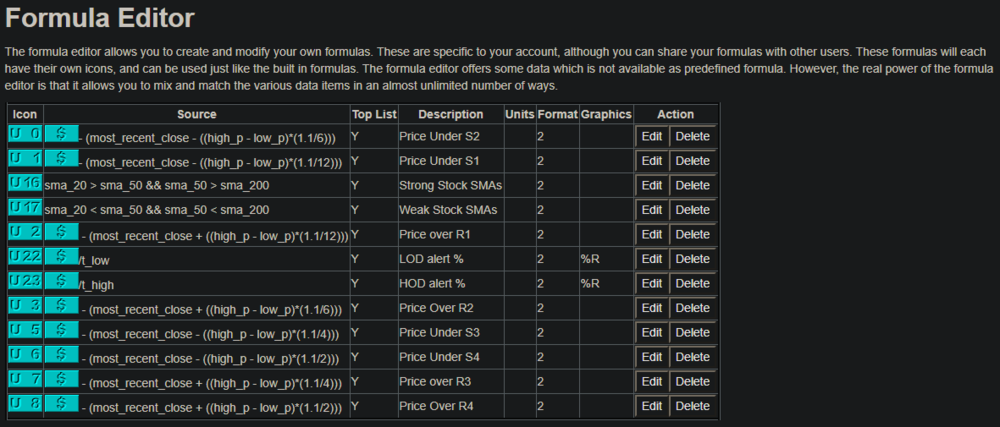1000x427 pixels.
Task: Edit the Price Under S2 formula
Action: pyautogui.click(x=651, y=135)
